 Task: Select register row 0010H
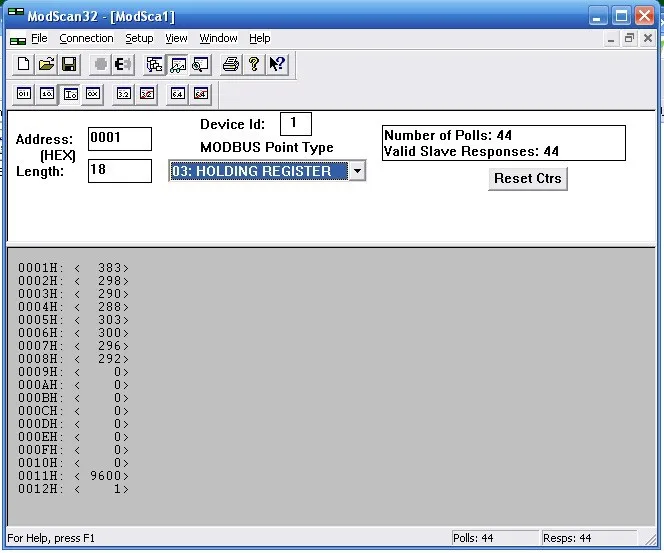[73, 463]
